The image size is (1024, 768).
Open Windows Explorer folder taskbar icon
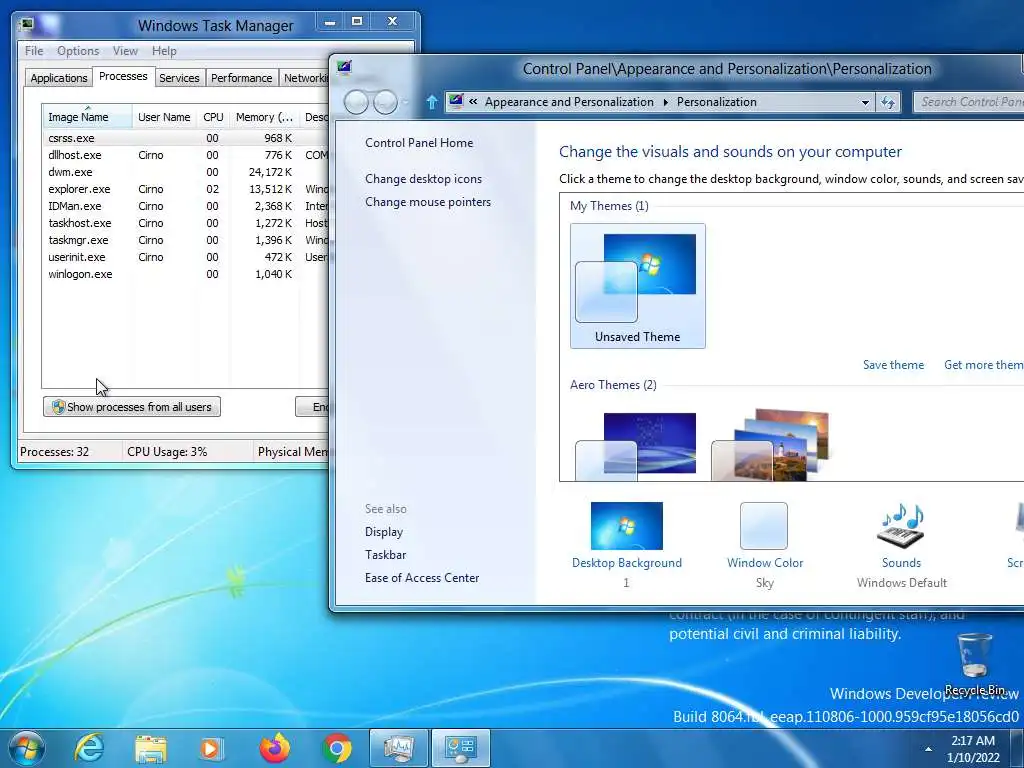151,748
